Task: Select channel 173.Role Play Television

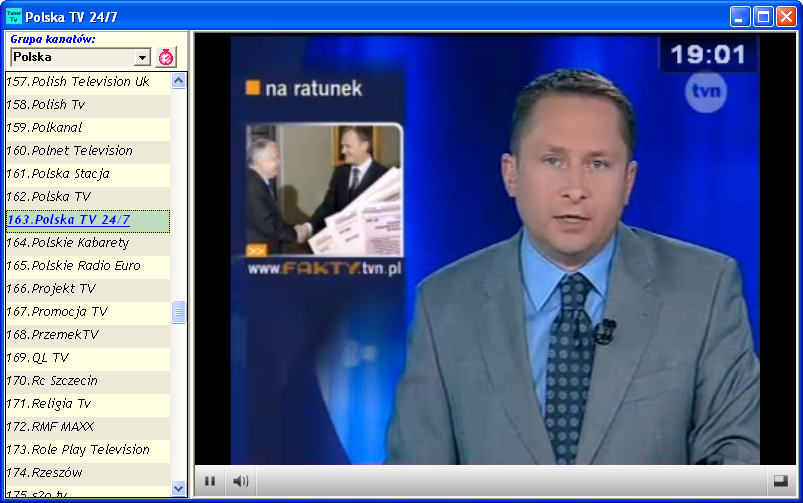Action: (x=88, y=450)
